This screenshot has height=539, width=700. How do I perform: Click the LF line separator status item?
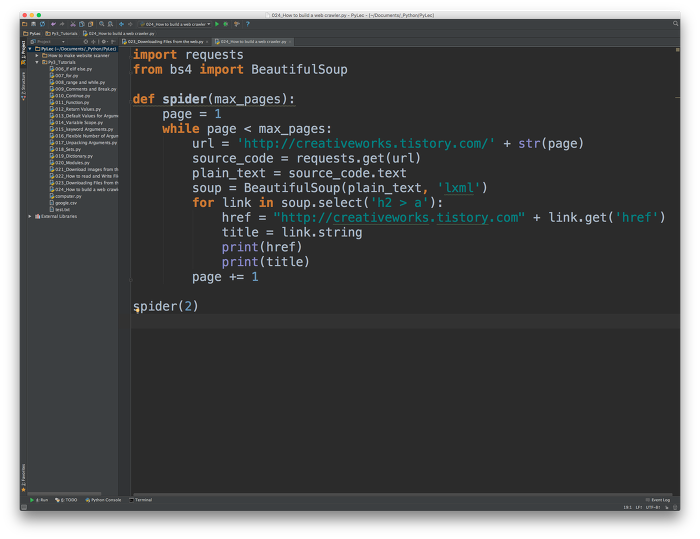[639, 507]
